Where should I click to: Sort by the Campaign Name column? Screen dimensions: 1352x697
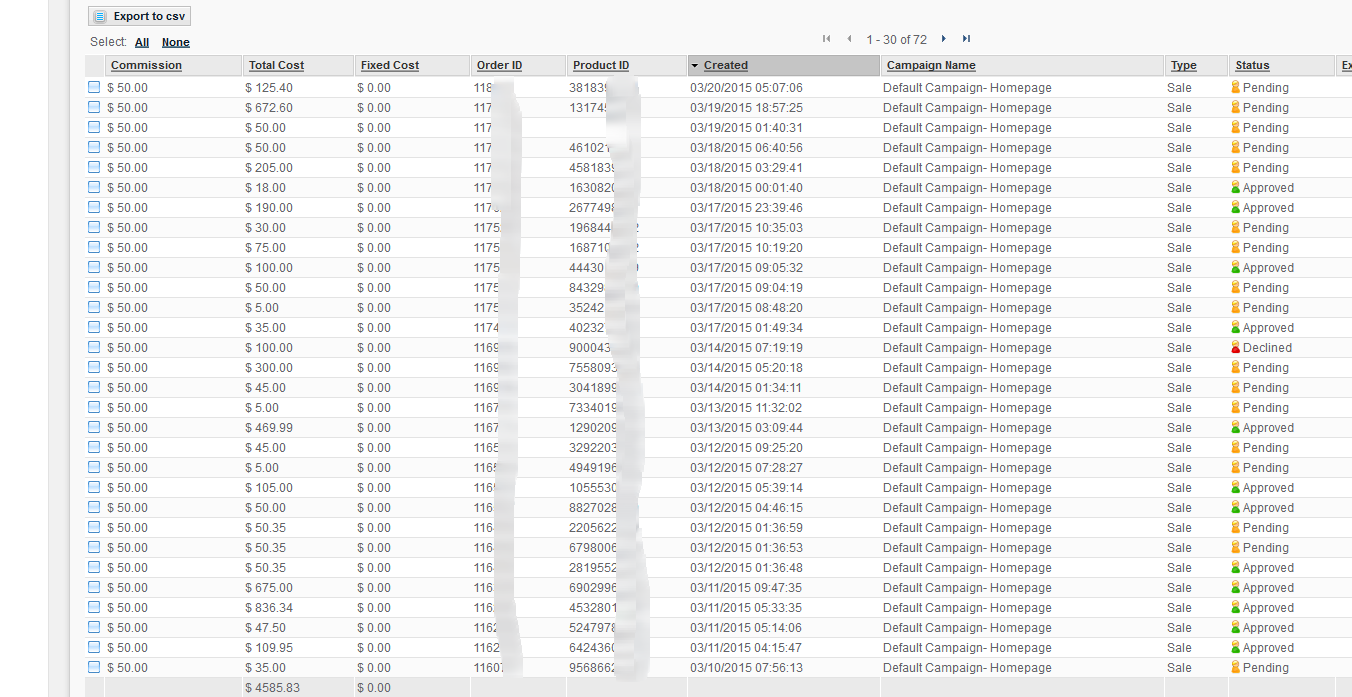pos(931,65)
